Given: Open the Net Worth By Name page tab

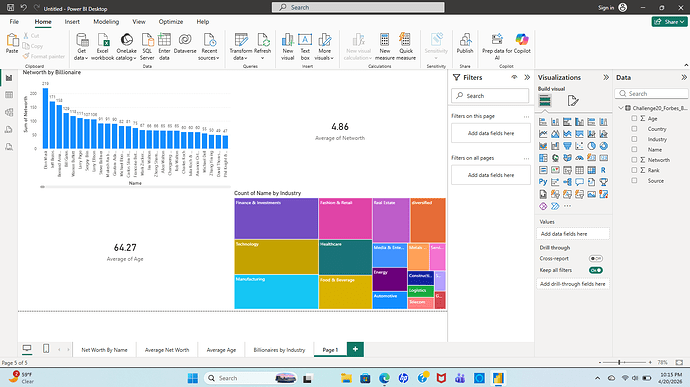Looking at the screenshot, I should click(x=104, y=350).
